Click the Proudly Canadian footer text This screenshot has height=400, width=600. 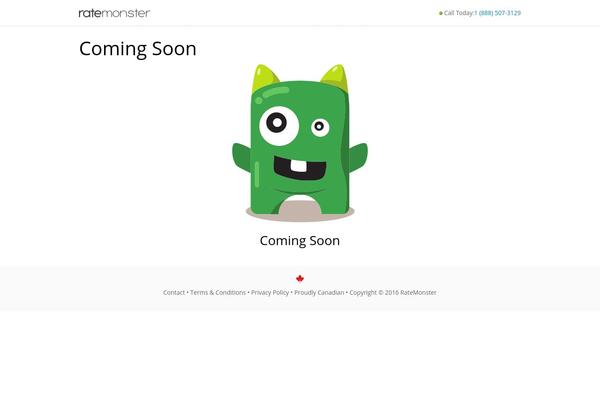click(319, 292)
